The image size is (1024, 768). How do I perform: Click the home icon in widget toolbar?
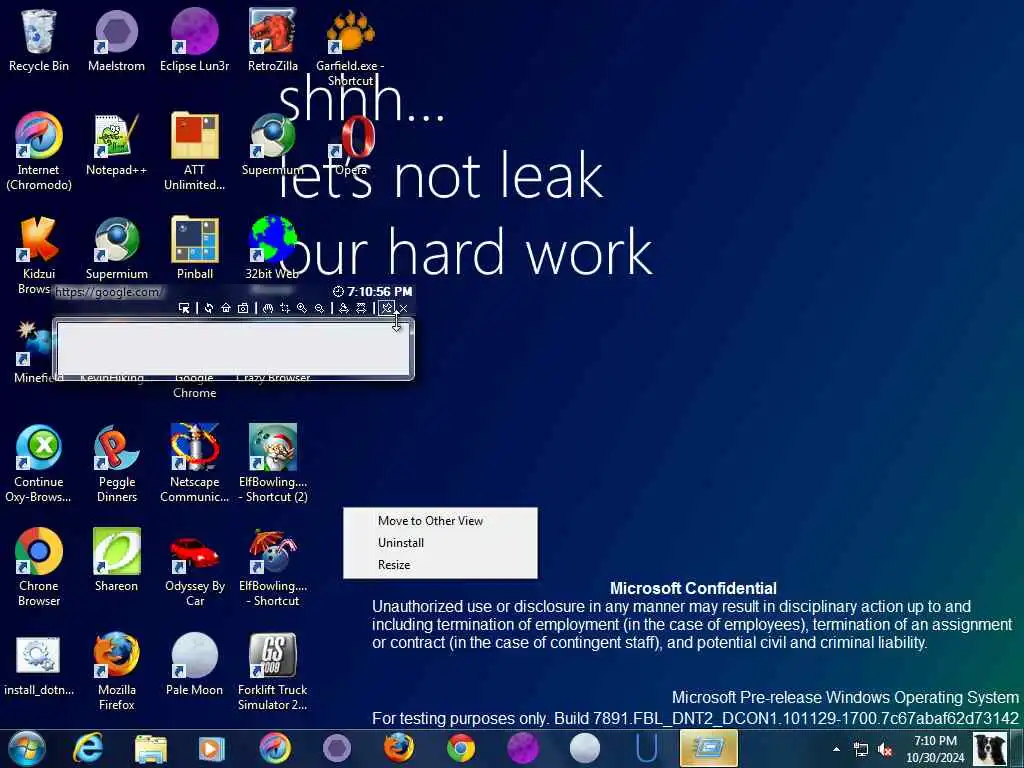click(226, 308)
